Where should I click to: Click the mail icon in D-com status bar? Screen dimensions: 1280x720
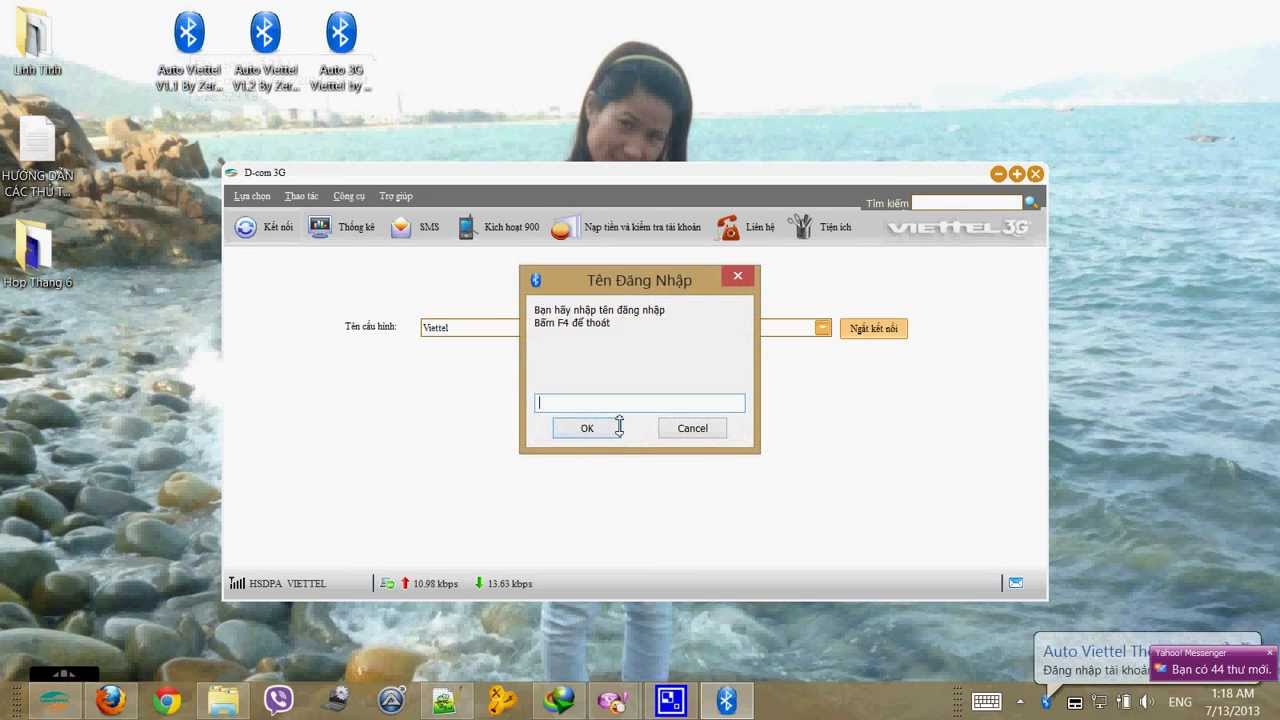click(x=1015, y=583)
